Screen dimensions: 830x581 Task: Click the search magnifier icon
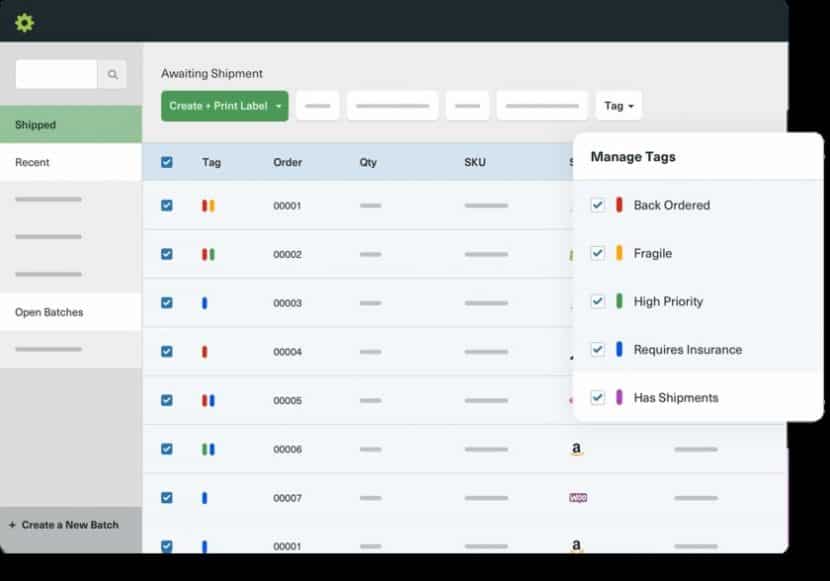pyautogui.click(x=112, y=73)
